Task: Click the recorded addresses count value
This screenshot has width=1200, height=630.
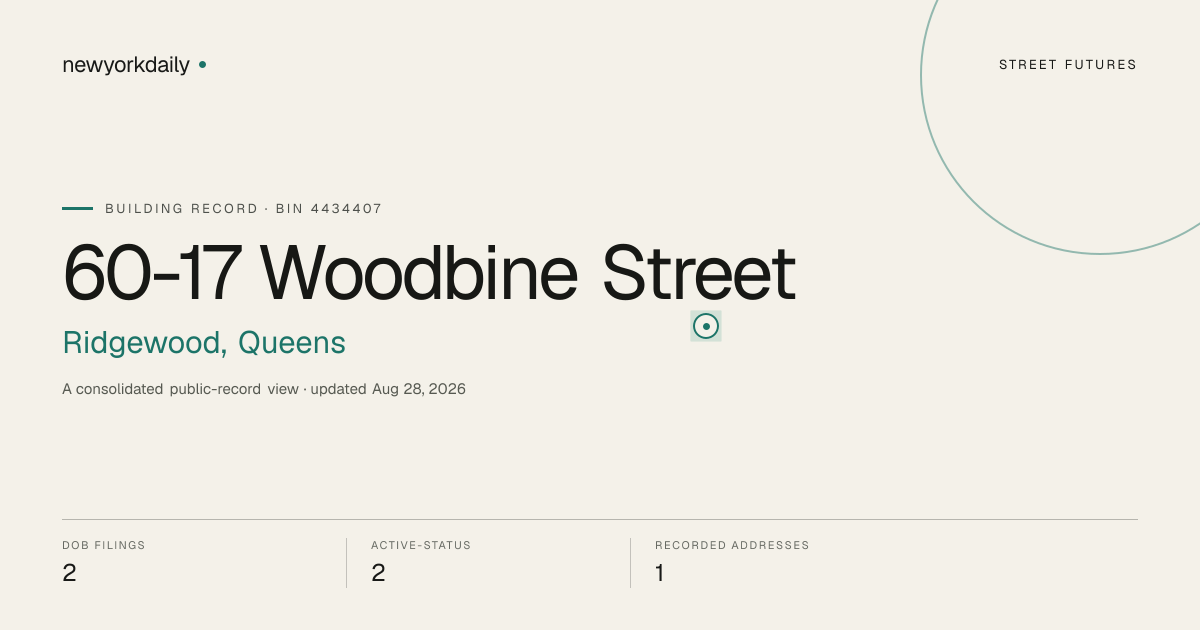Action: coord(660,573)
